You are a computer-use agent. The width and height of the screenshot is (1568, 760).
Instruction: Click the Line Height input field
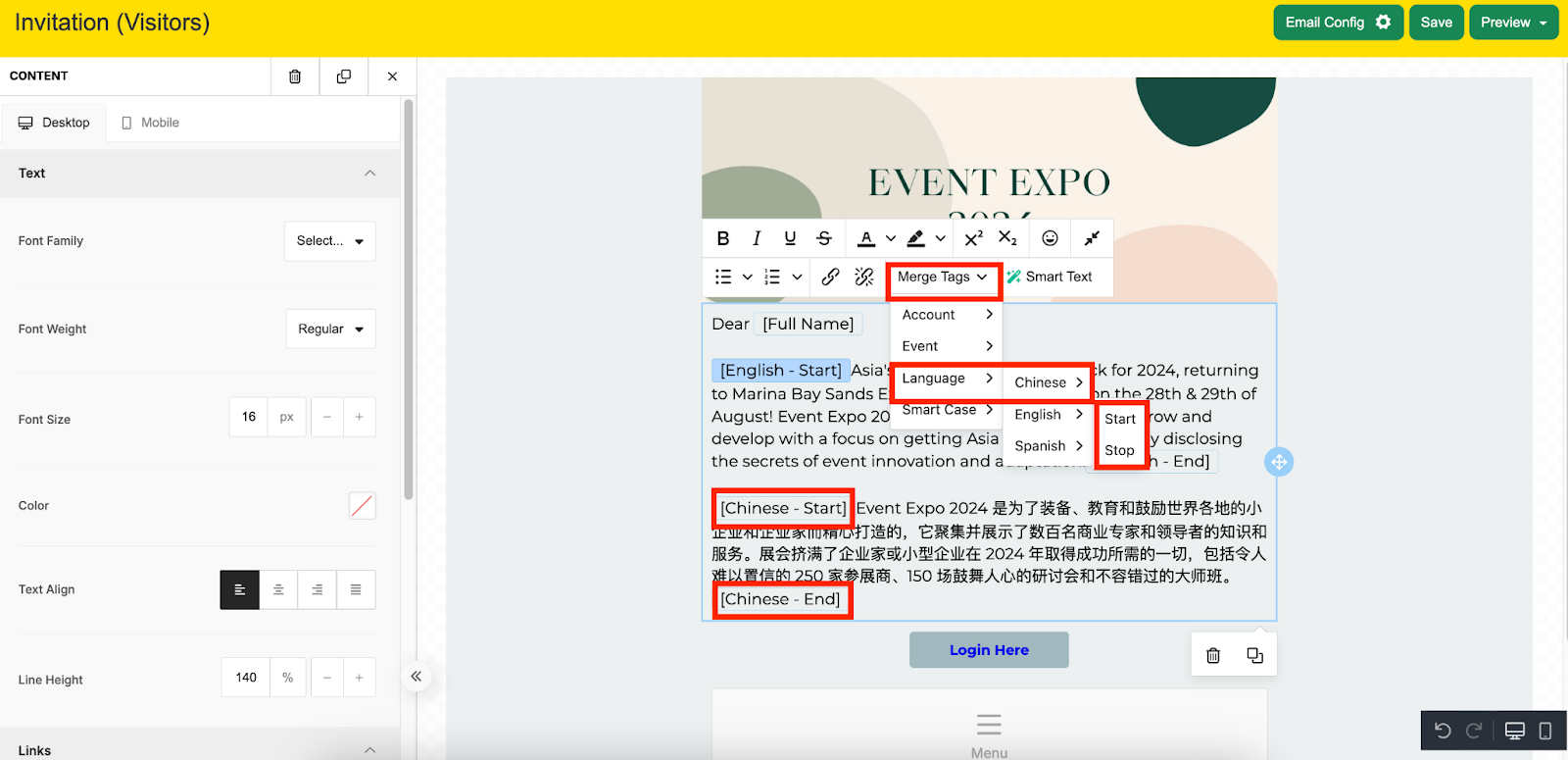(x=246, y=678)
